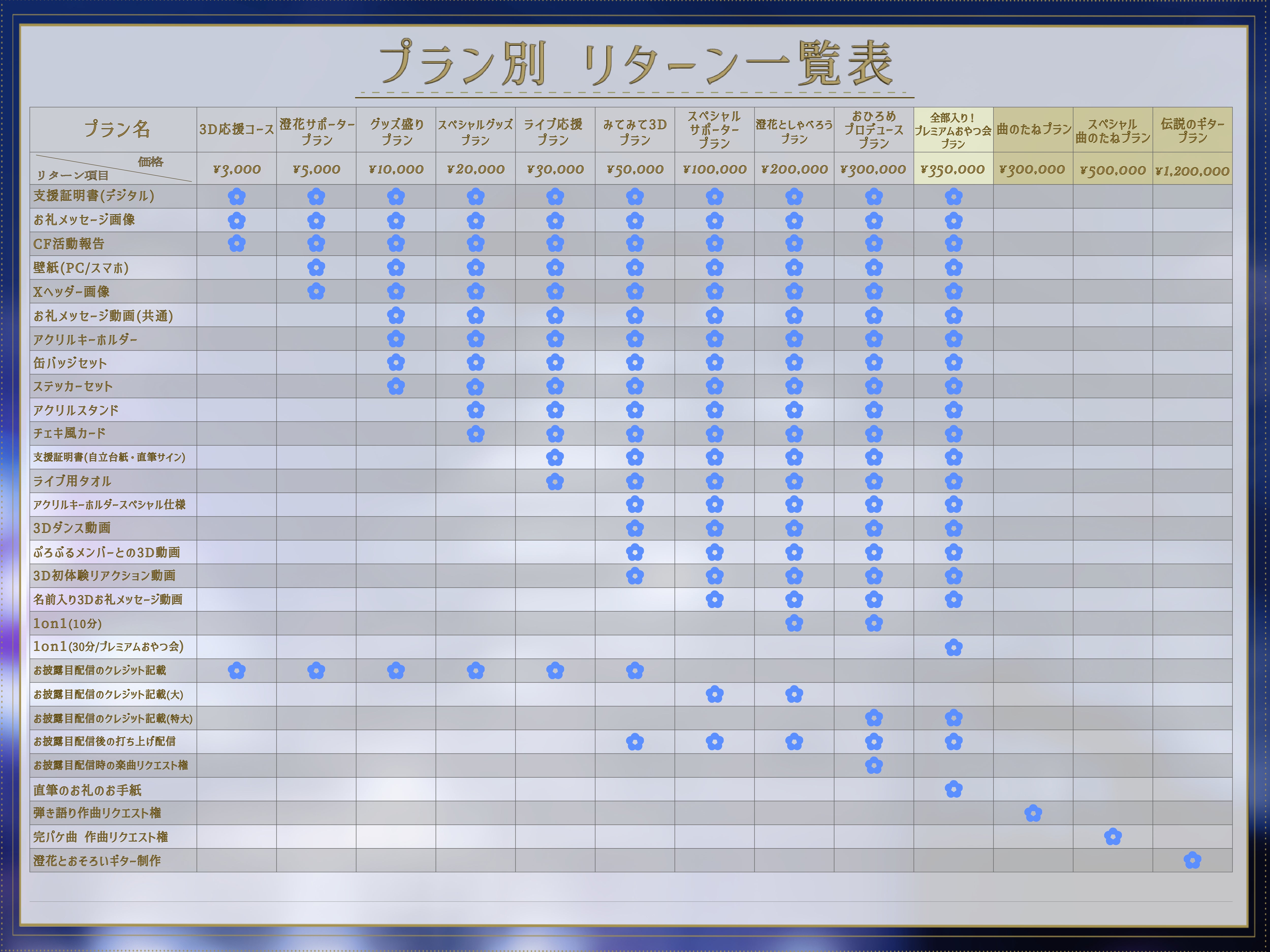Image resolution: width=1270 pixels, height=952 pixels.
Task: Click 壁紙(PC/スマホ) flower under 澄花サポータープラン
Action: [316, 267]
